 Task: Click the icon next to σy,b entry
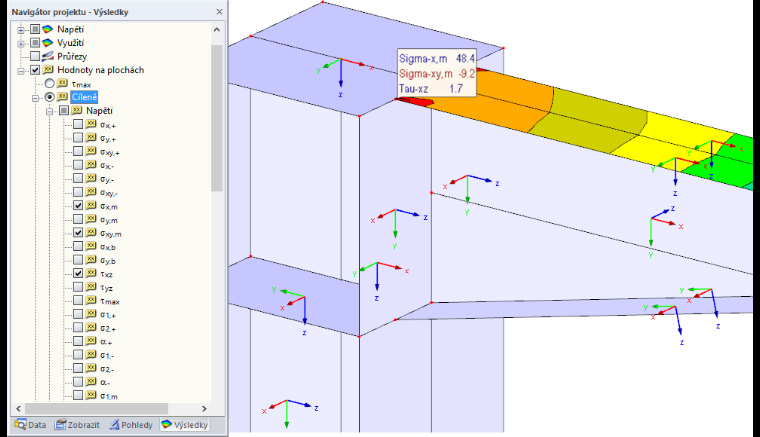point(91,260)
